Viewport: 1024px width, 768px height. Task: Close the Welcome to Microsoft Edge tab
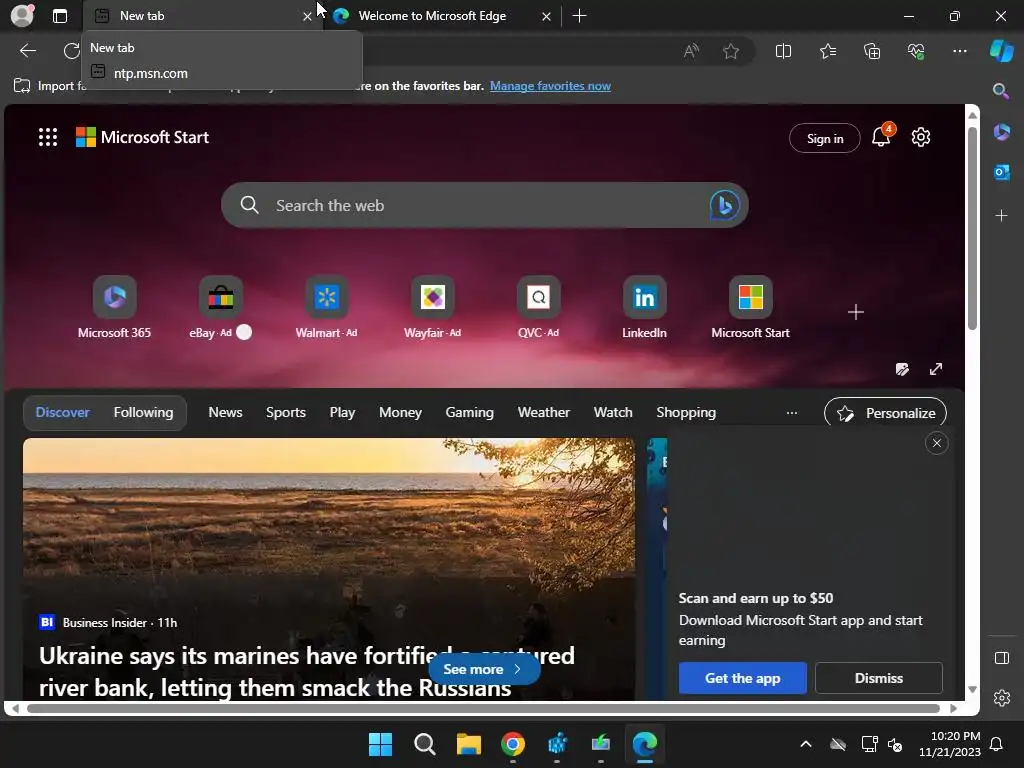546,16
